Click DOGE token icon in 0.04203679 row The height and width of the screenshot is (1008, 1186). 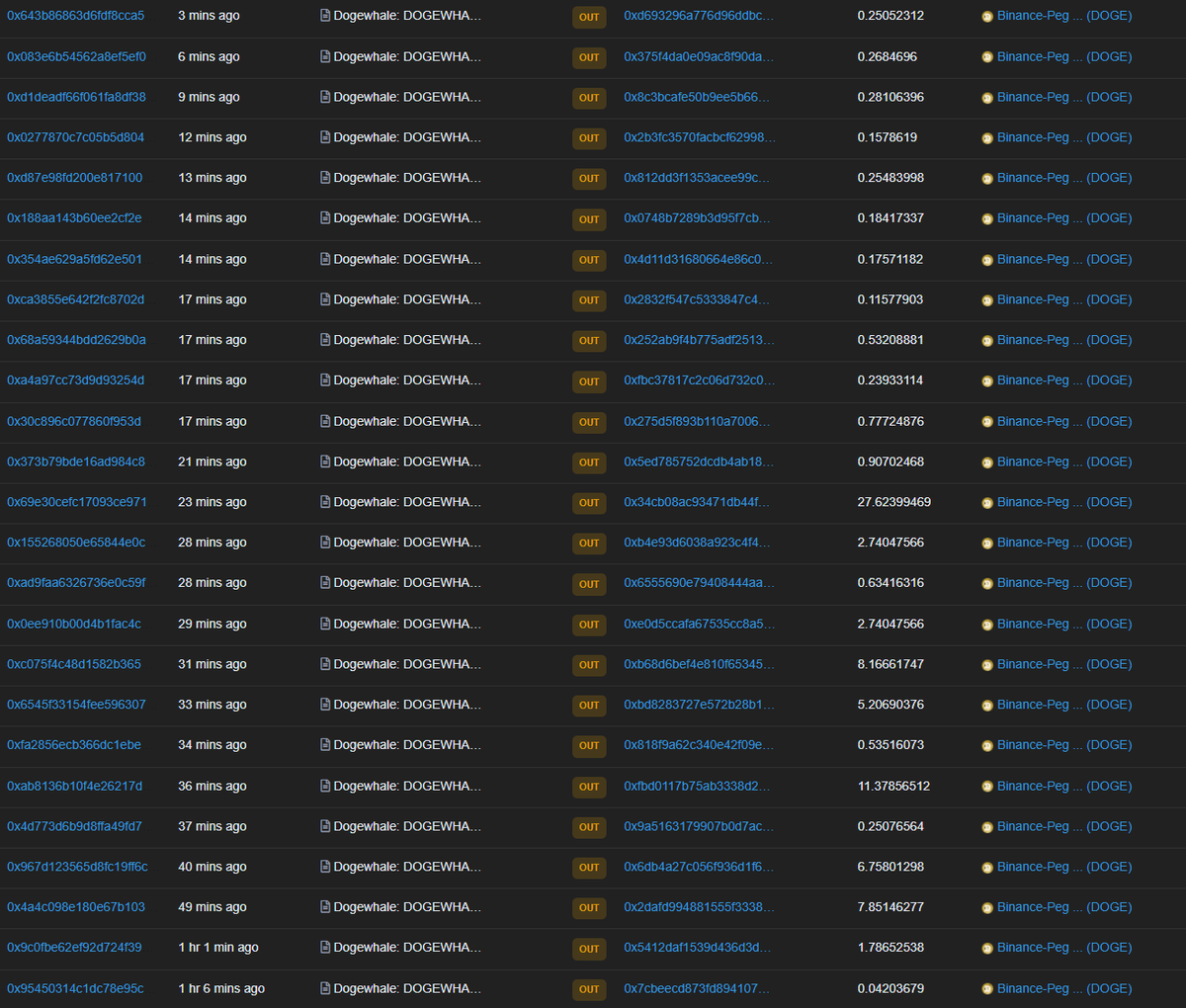987,989
